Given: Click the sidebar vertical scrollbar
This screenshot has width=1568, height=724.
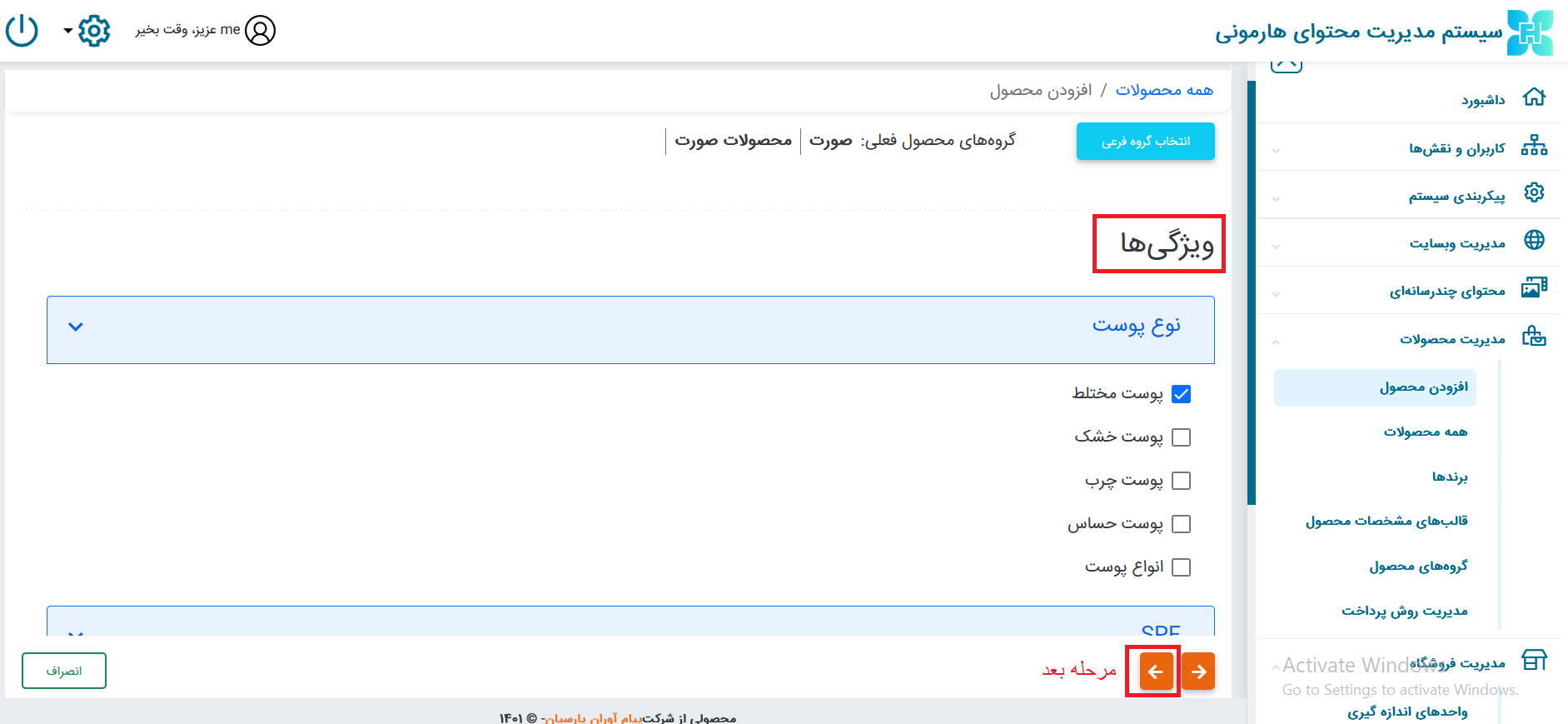Looking at the screenshot, I should click(x=1251, y=292).
